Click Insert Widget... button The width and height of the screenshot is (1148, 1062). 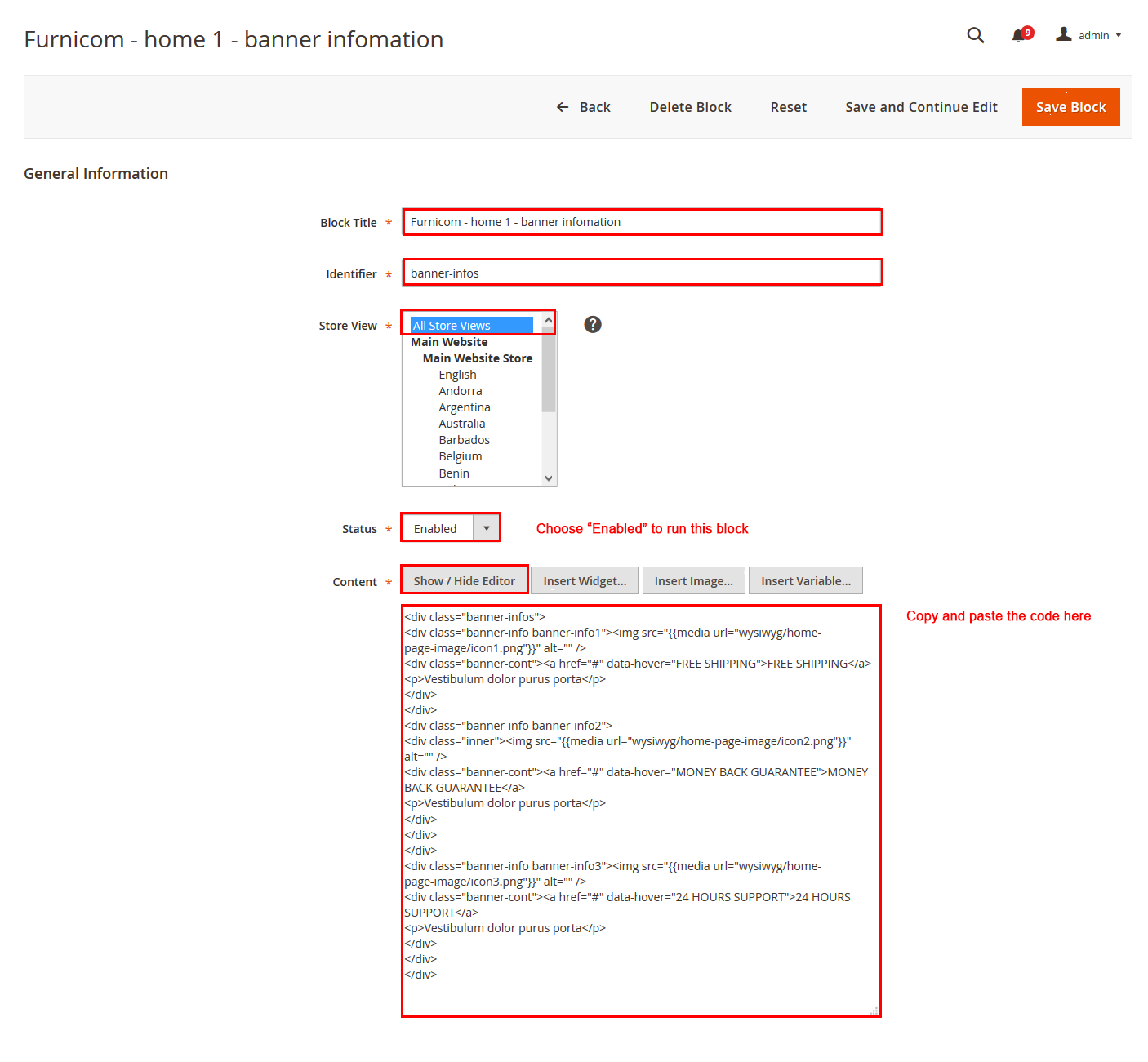pos(585,580)
